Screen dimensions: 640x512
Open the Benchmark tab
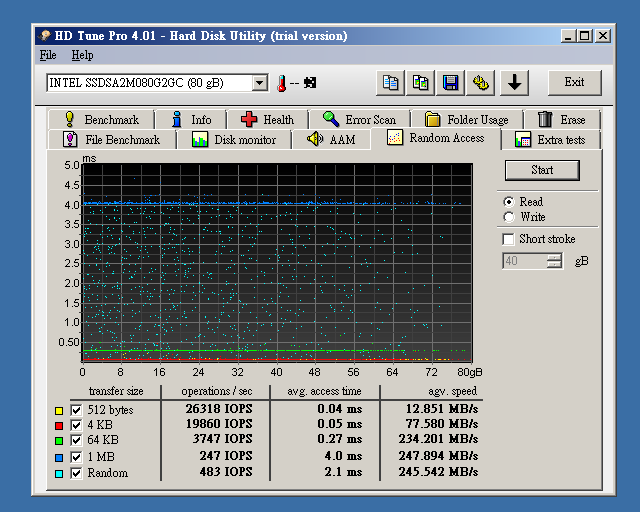click(x=101, y=119)
